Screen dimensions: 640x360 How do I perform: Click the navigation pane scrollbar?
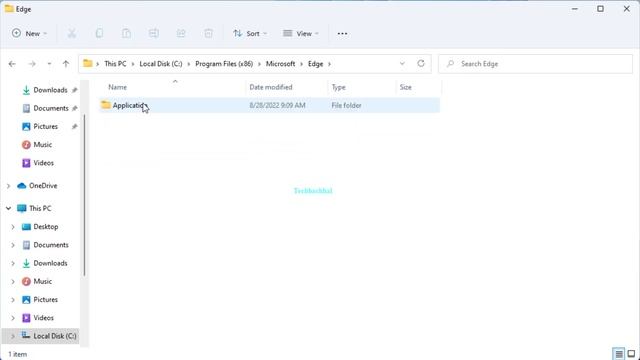tap(84, 195)
